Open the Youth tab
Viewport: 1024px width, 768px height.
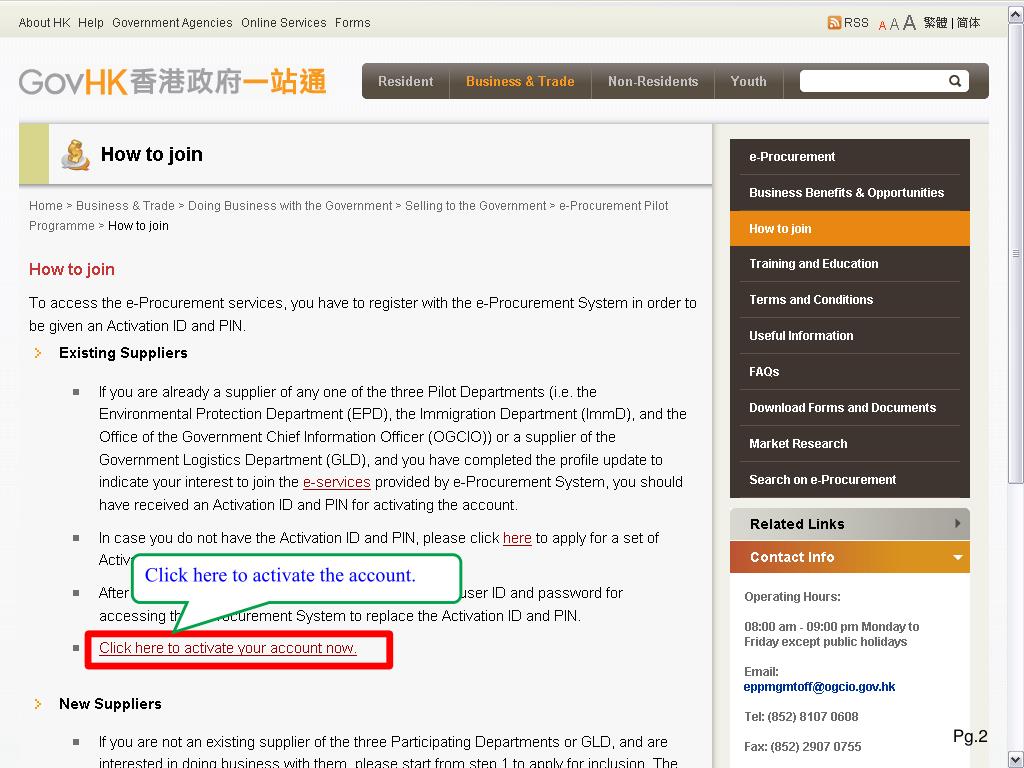pyautogui.click(x=748, y=81)
